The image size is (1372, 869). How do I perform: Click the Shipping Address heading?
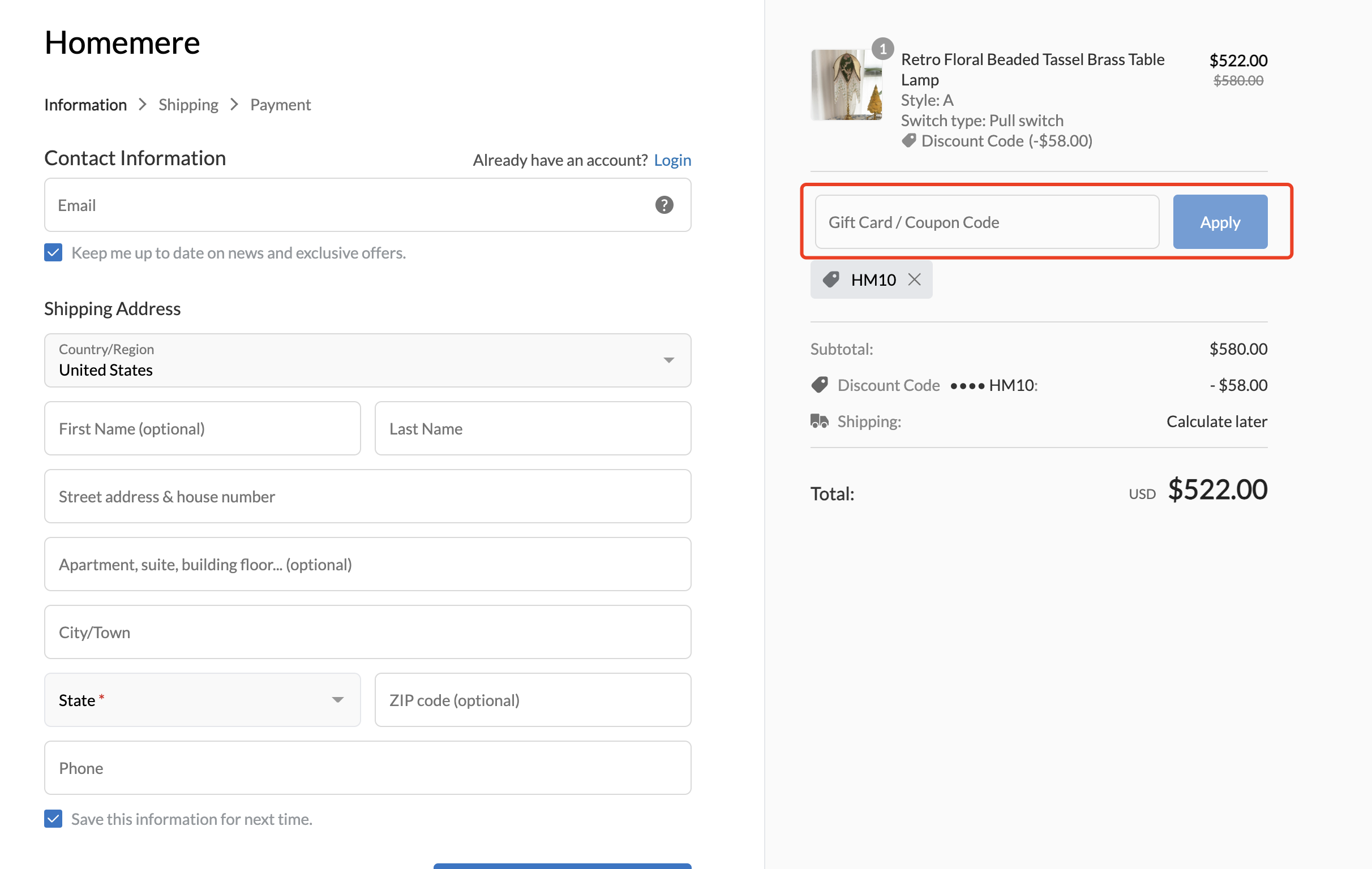pyautogui.click(x=112, y=309)
